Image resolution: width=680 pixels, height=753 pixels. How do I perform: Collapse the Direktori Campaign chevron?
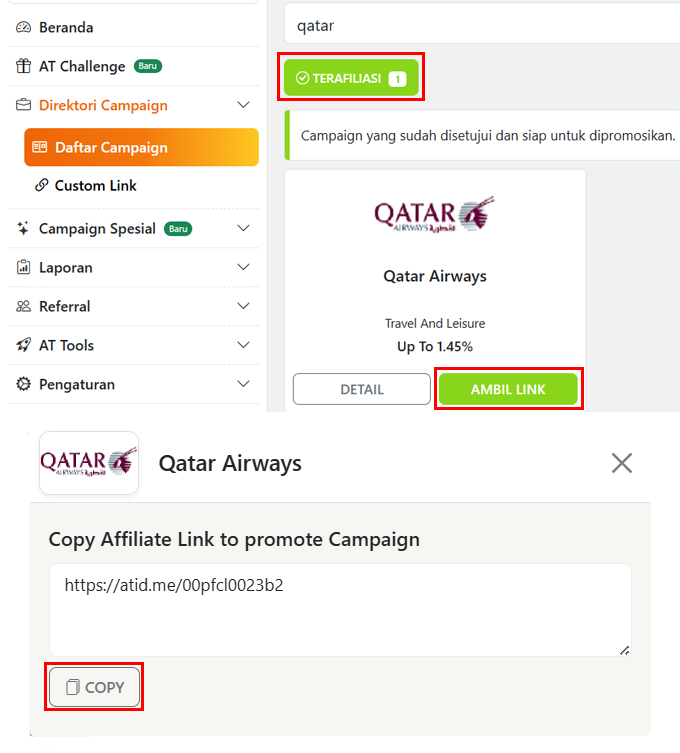[243, 106]
